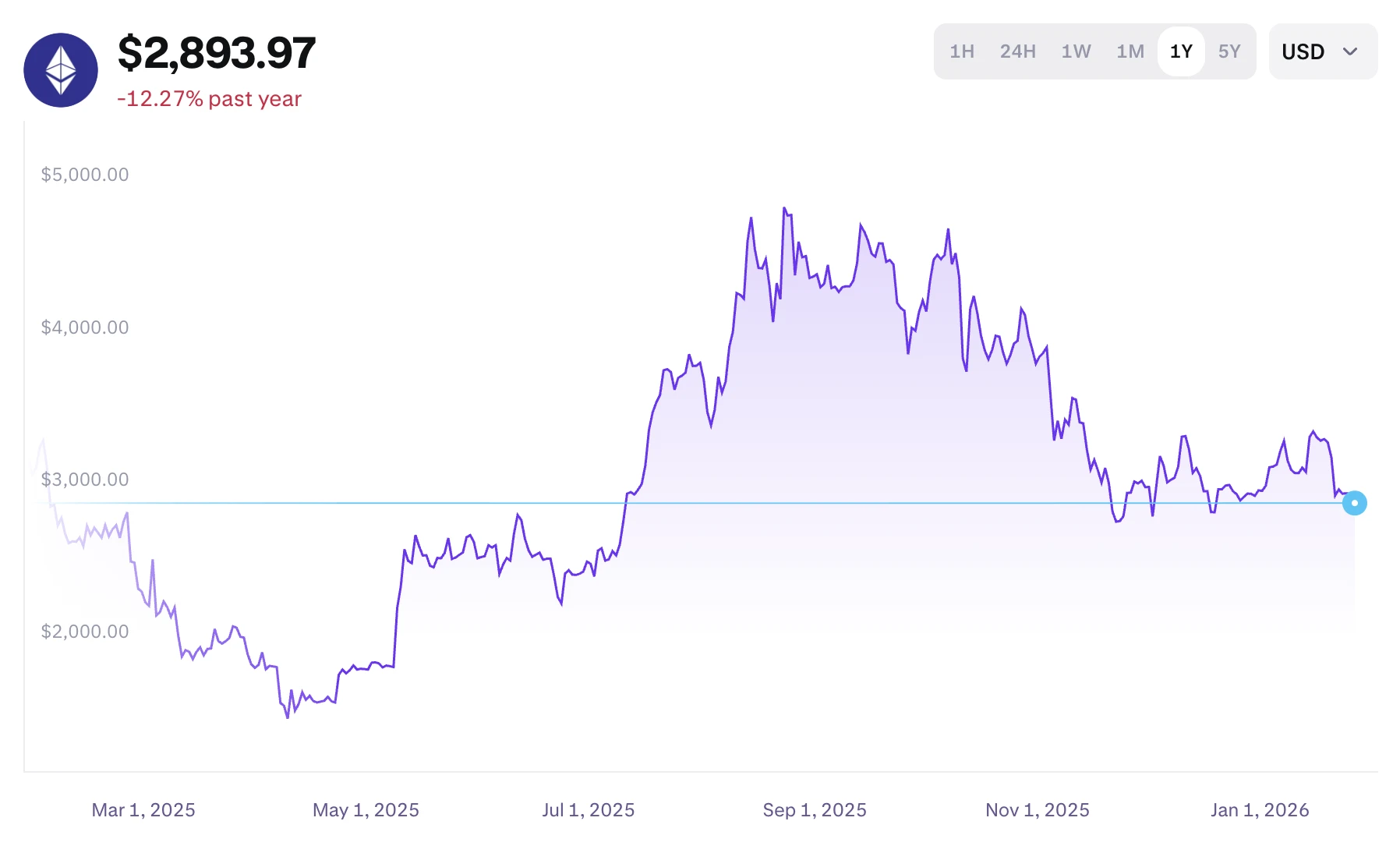Choose the 1W chart range
This screenshot has height=853, width=1400.
[1076, 51]
